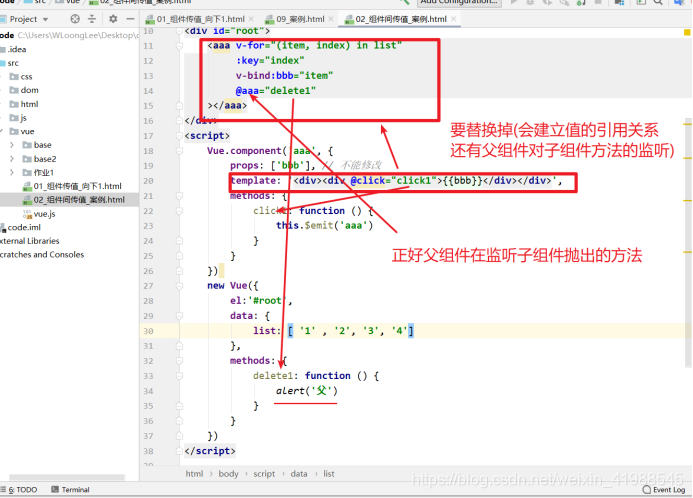This screenshot has width=693, height=498.
Task: Collapse the delete1 fold marker on line 33
Action: 179,376
